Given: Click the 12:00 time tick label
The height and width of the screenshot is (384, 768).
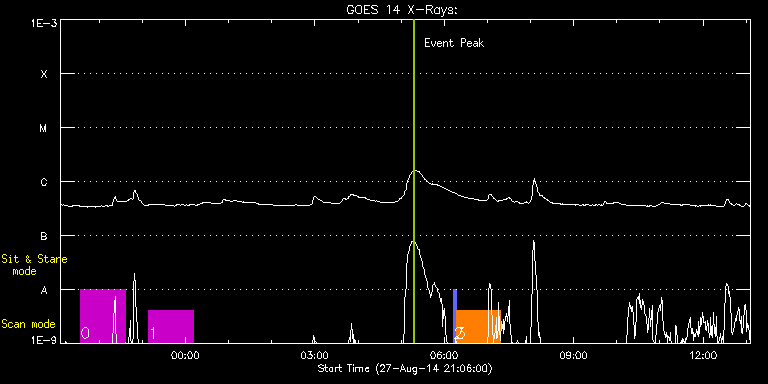Looking at the screenshot, I should click(x=703, y=354).
